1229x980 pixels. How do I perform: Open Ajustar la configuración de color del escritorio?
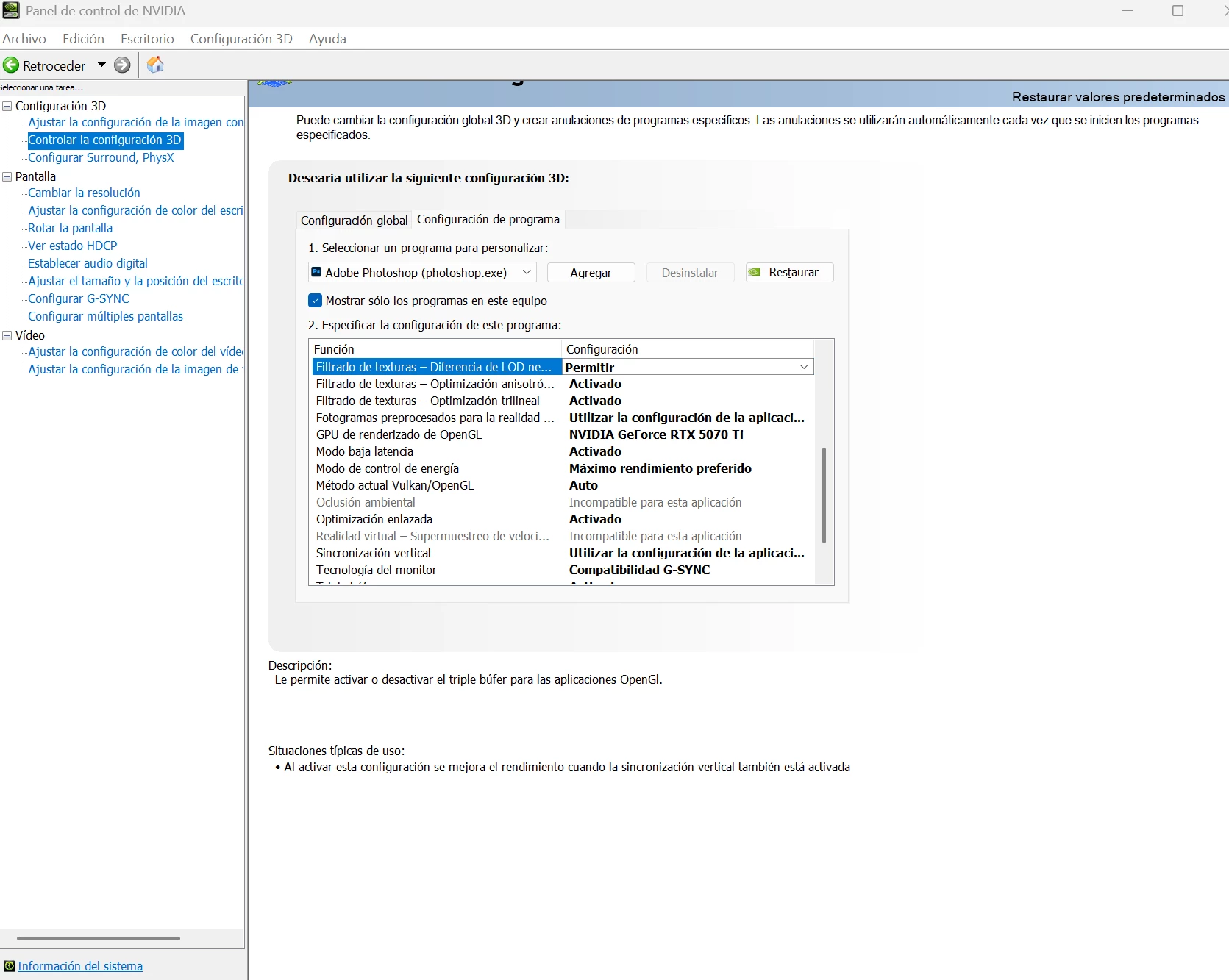(135, 210)
